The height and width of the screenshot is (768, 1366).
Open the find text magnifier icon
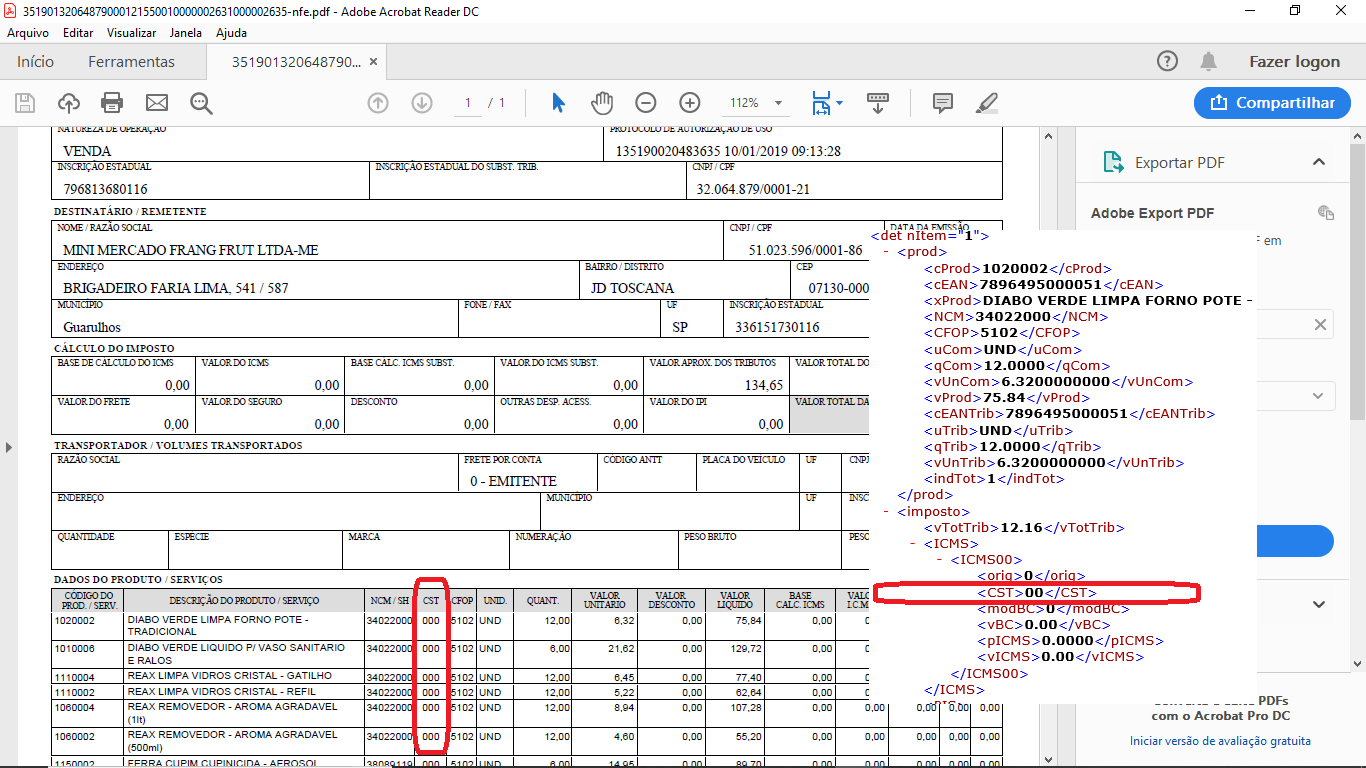pos(201,102)
